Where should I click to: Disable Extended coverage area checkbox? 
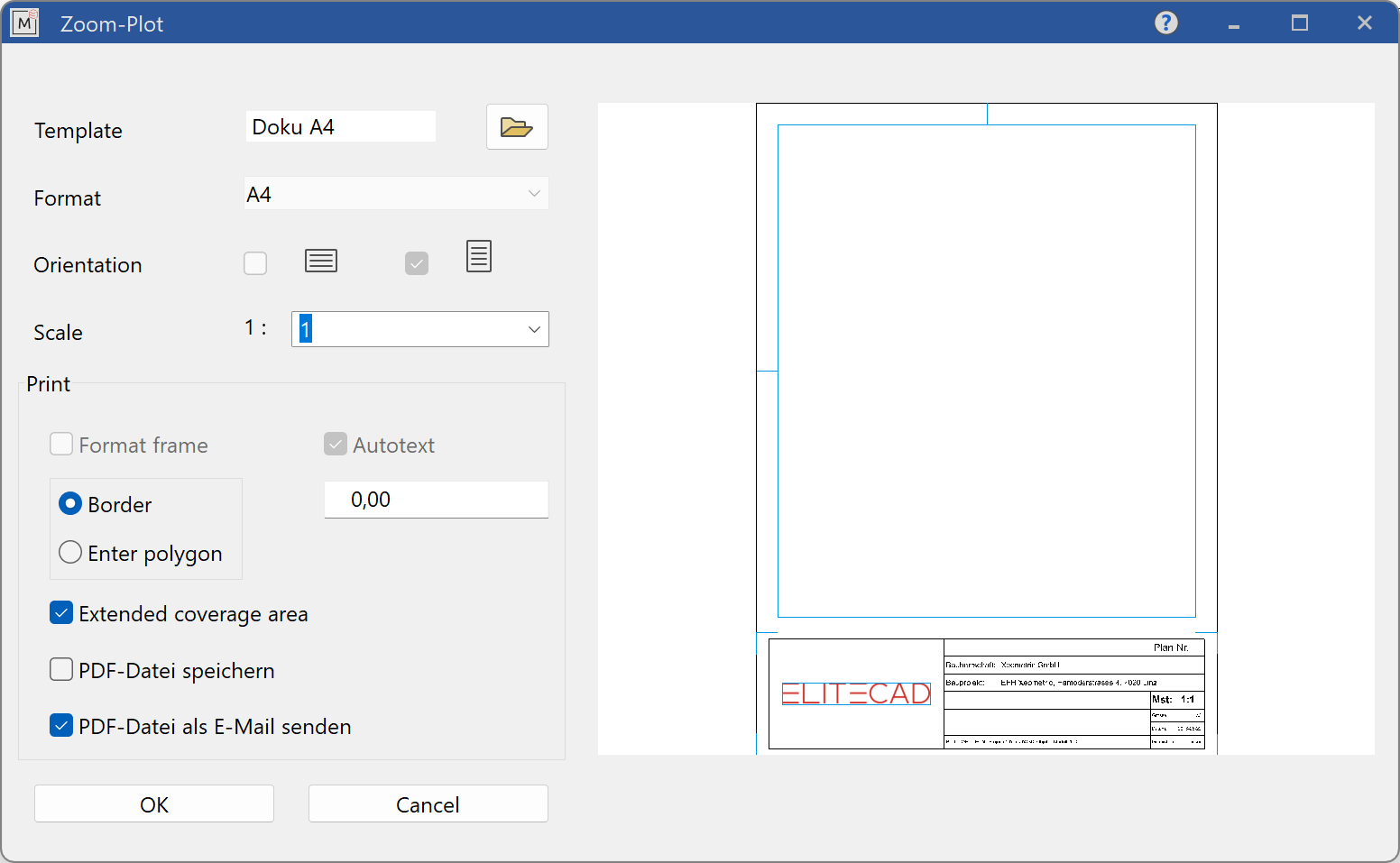click(61, 614)
